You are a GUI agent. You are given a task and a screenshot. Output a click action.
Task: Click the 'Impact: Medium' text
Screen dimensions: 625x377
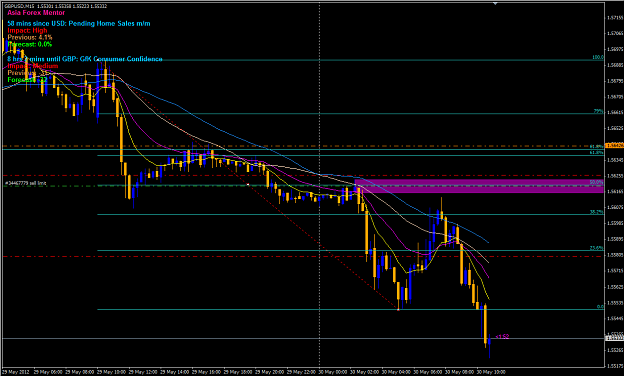tap(33, 66)
